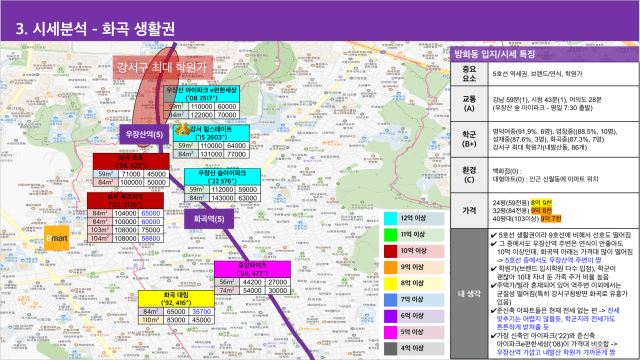Viewport: 640px width, 360px height.
Task: Select the gray 4억 이상 legend swatch
Action: (391, 348)
